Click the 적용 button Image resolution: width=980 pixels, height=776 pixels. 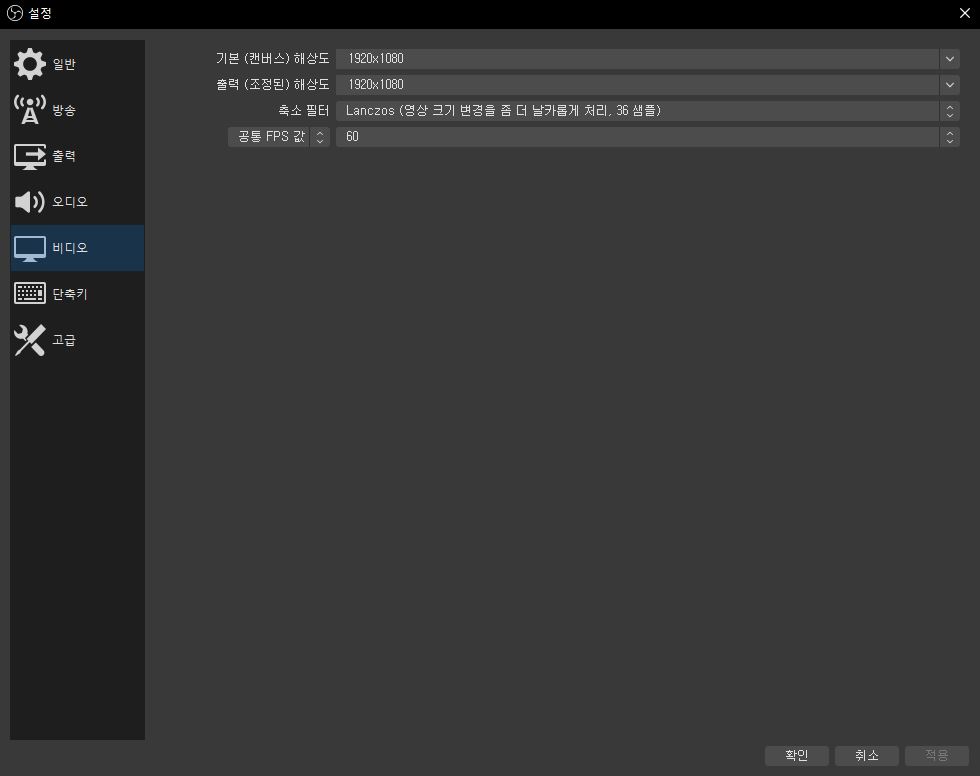pyautogui.click(x=936, y=755)
